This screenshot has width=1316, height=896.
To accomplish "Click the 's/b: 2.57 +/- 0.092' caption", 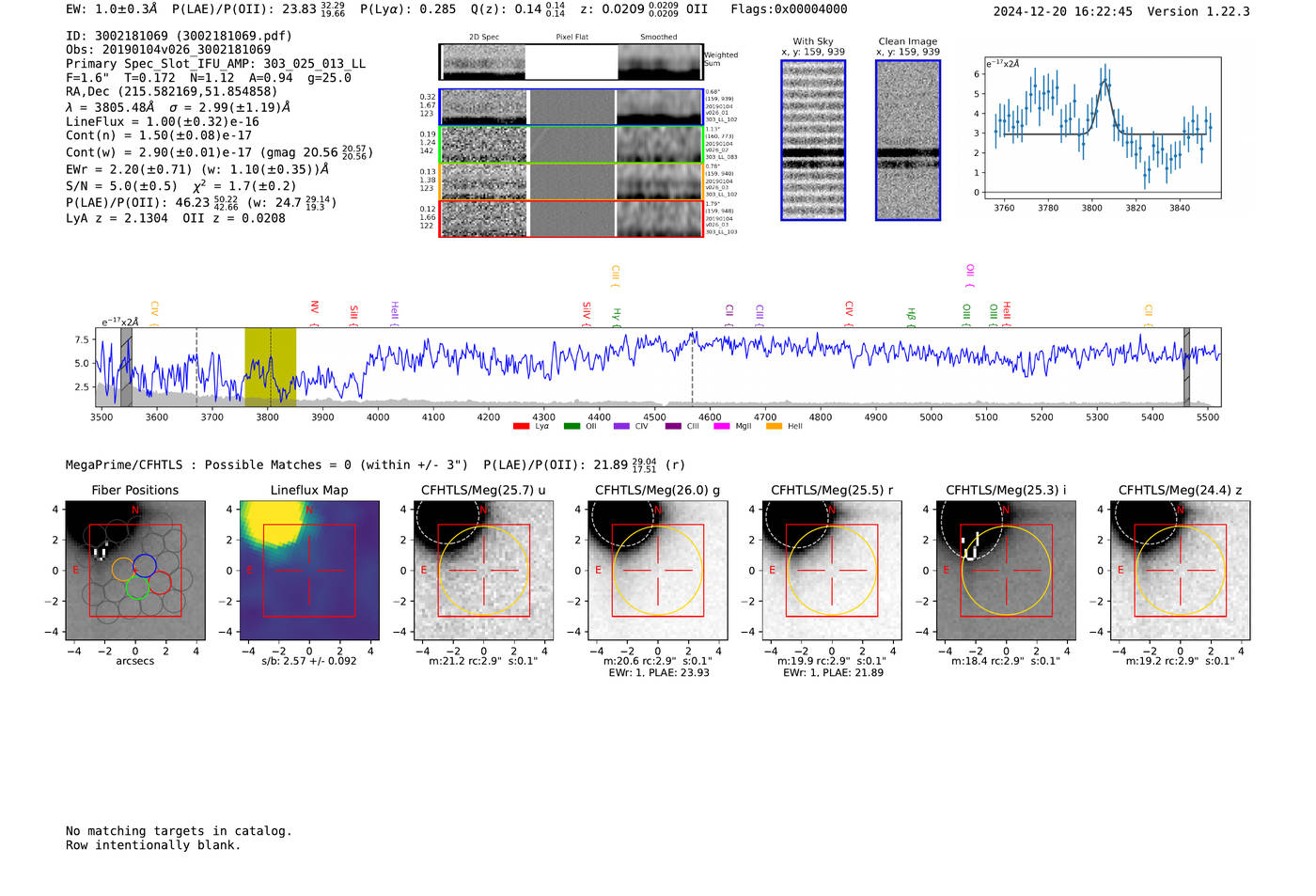I will [309, 661].
